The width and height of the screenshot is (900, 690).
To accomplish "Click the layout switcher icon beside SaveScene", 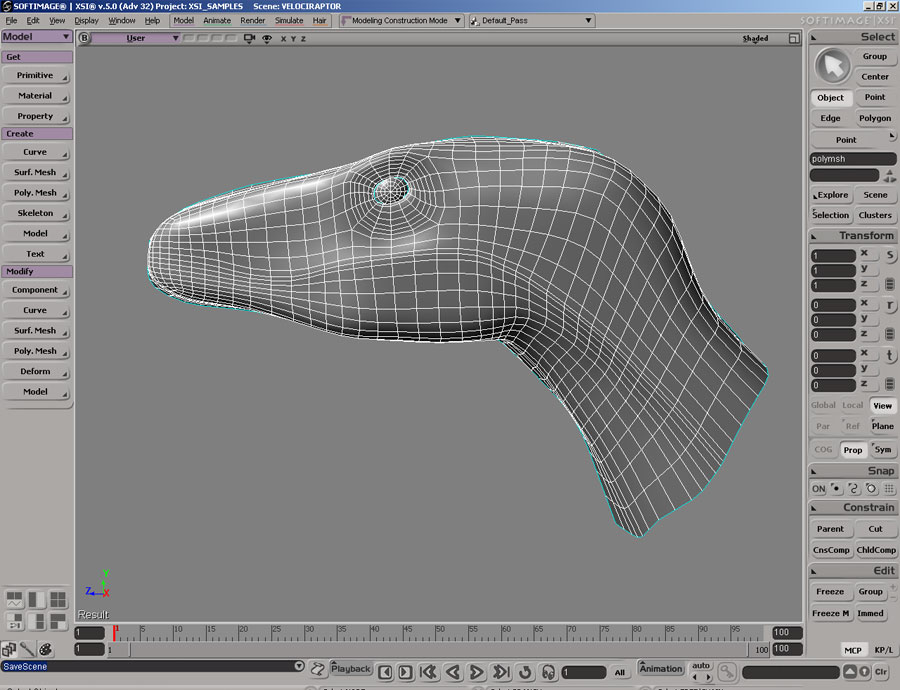I will 317,669.
